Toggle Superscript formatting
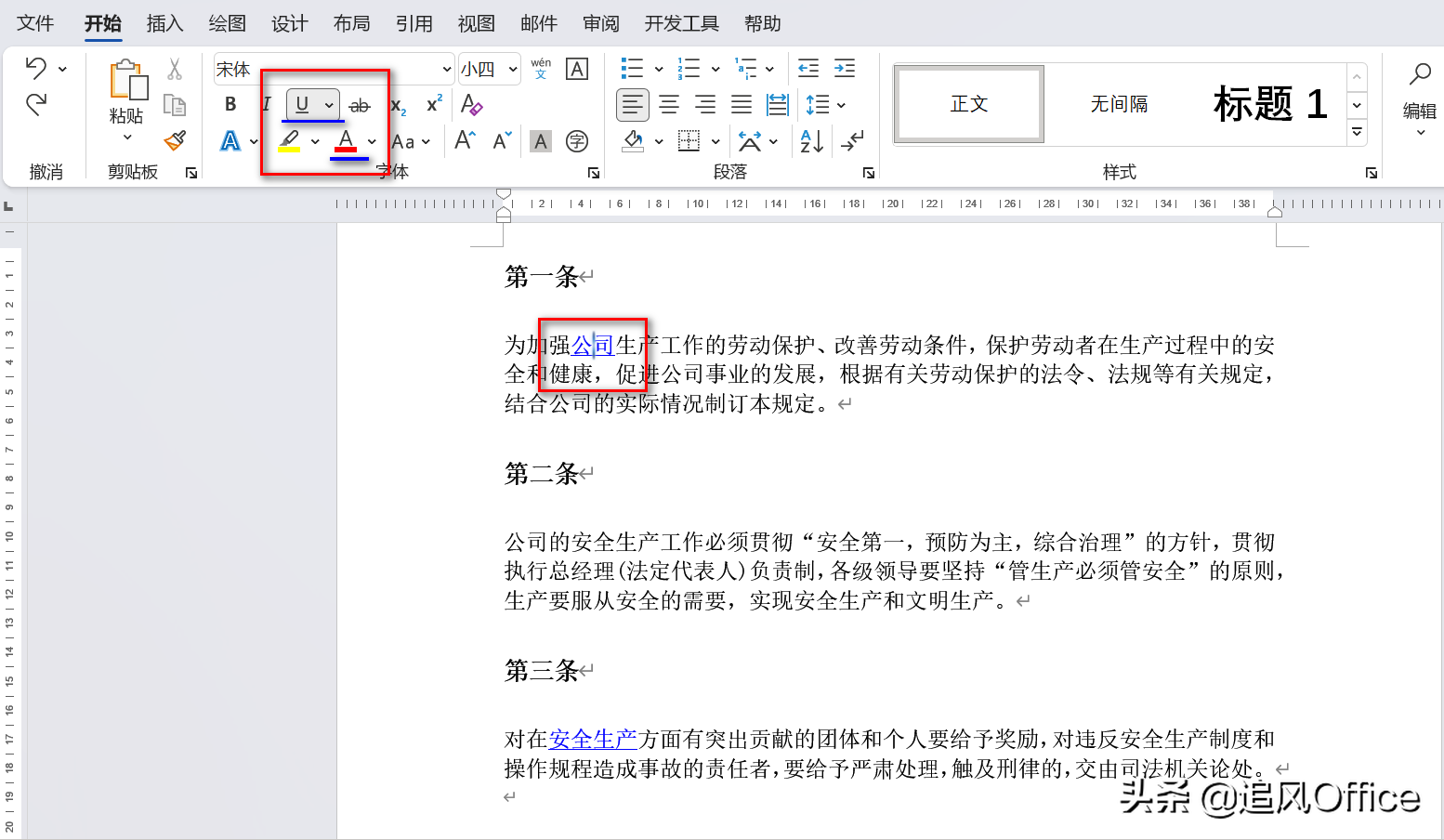The height and width of the screenshot is (840, 1444). coord(434,104)
